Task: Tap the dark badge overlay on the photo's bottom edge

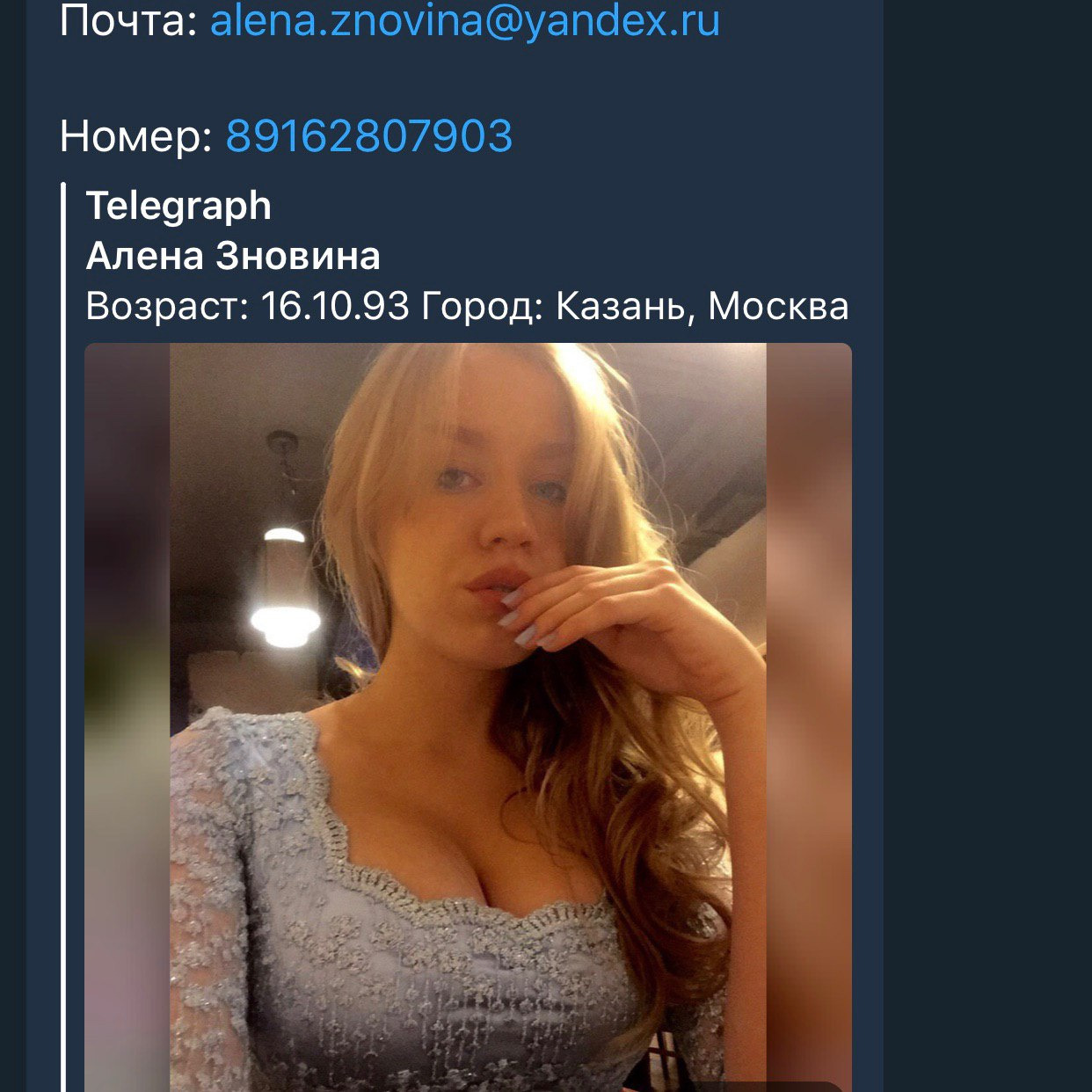Action: point(774,1086)
